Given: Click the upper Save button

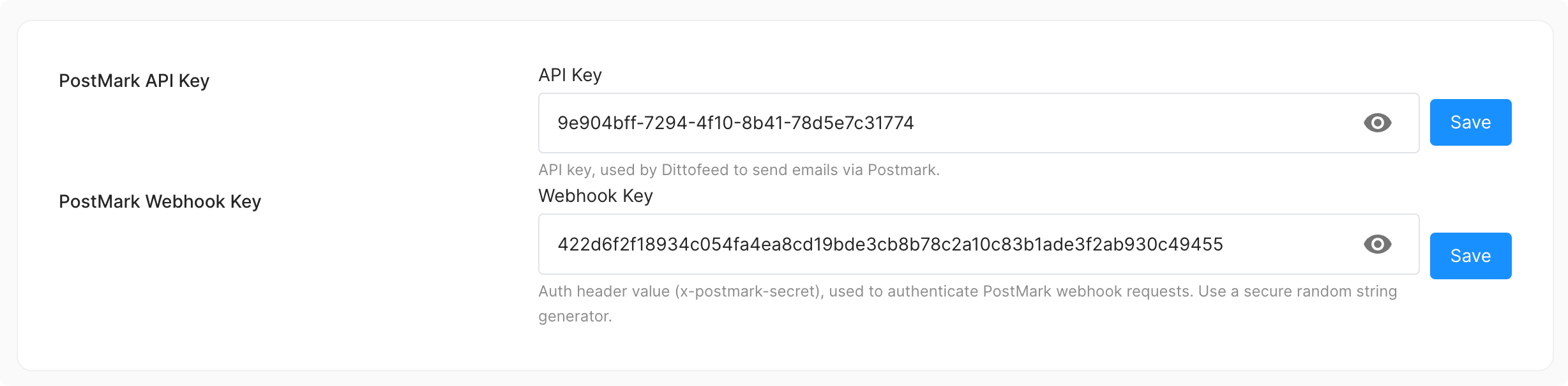Looking at the screenshot, I should [1470, 122].
